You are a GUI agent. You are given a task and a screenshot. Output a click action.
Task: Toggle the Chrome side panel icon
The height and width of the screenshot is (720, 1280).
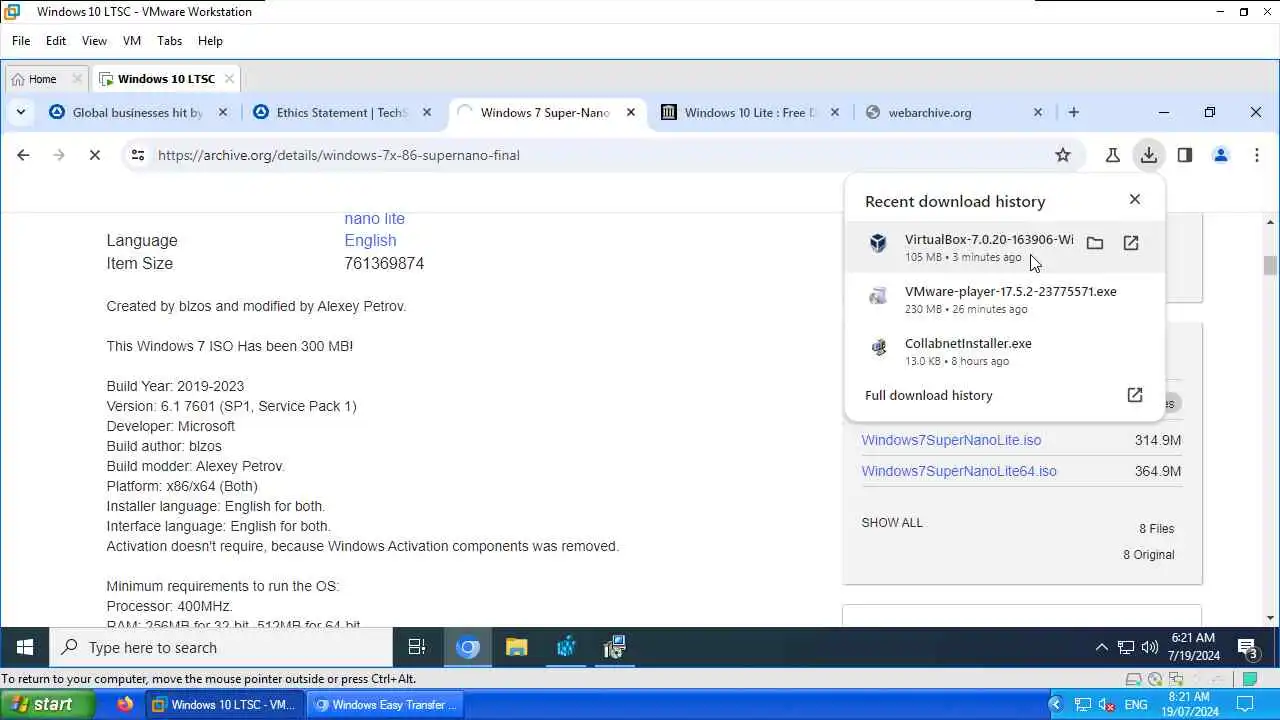[1185, 155]
